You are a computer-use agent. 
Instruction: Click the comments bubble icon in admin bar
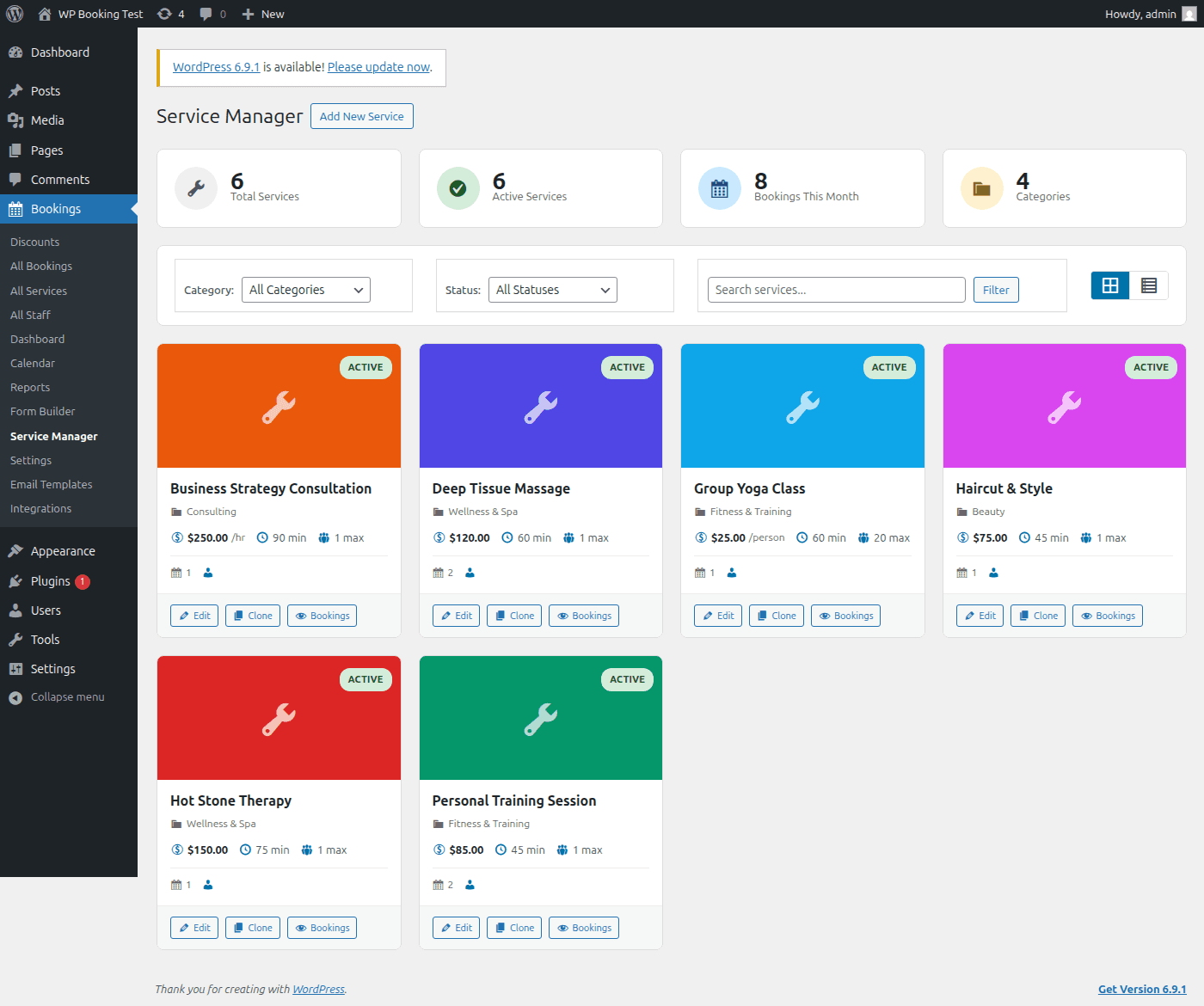point(206,13)
